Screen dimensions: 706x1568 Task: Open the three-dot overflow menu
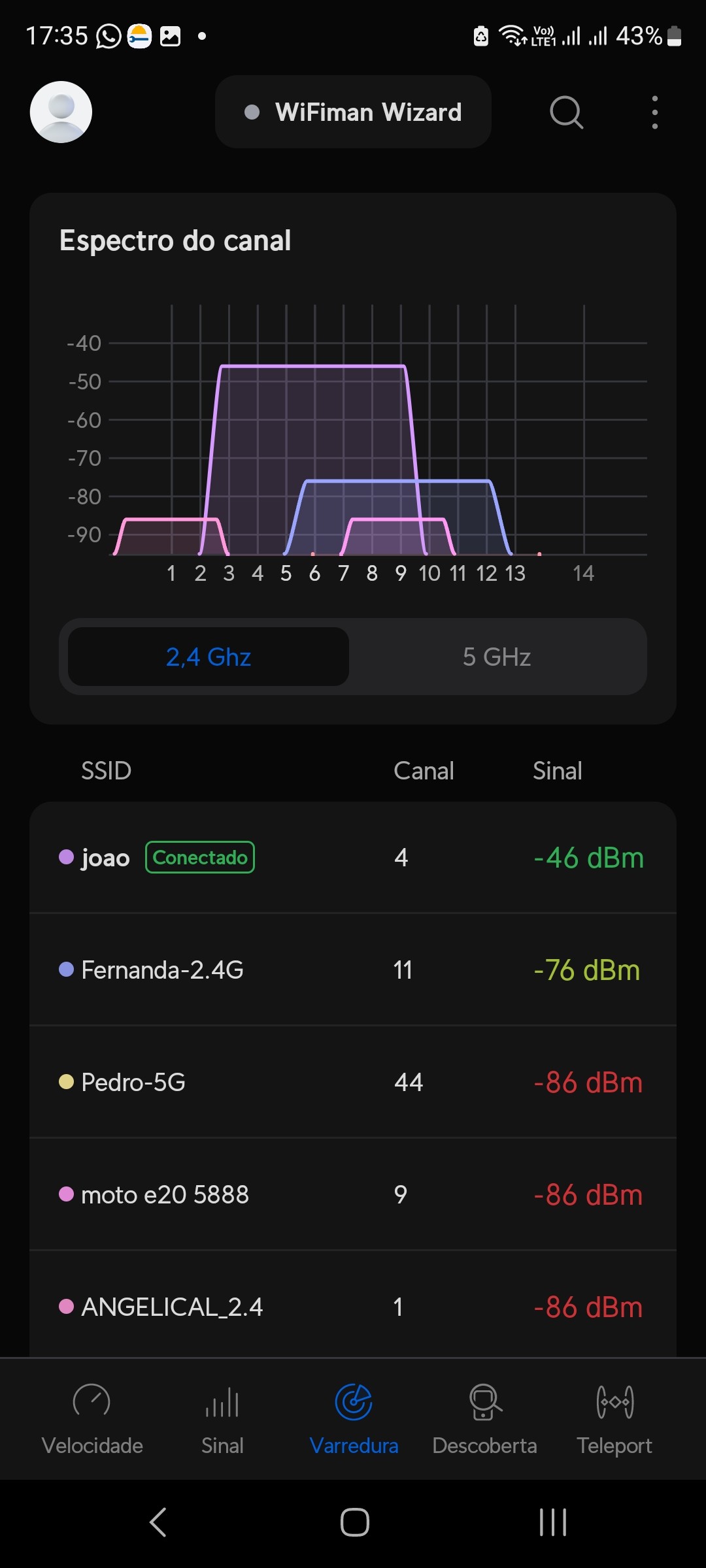(x=654, y=112)
